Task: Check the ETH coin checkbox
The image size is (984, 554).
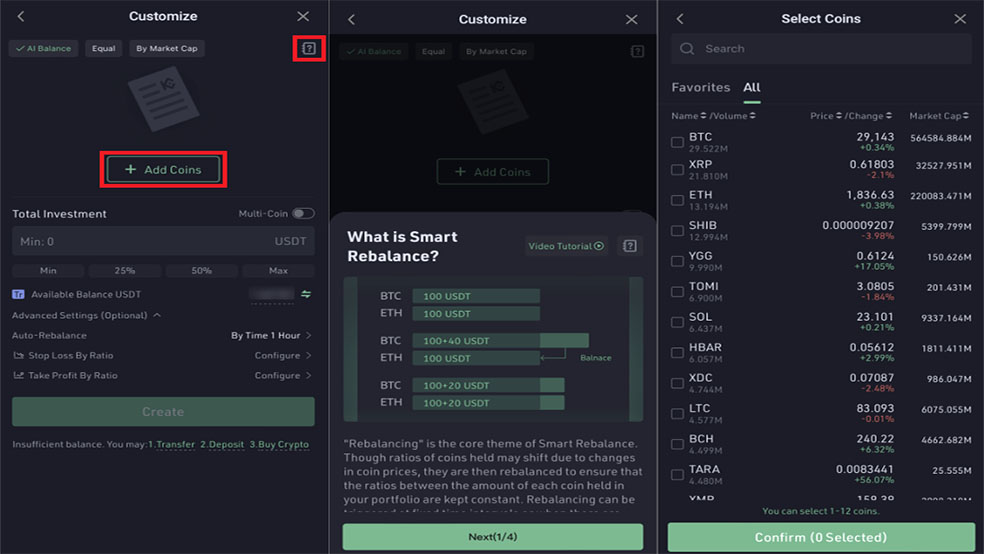Action: (x=677, y=200)
